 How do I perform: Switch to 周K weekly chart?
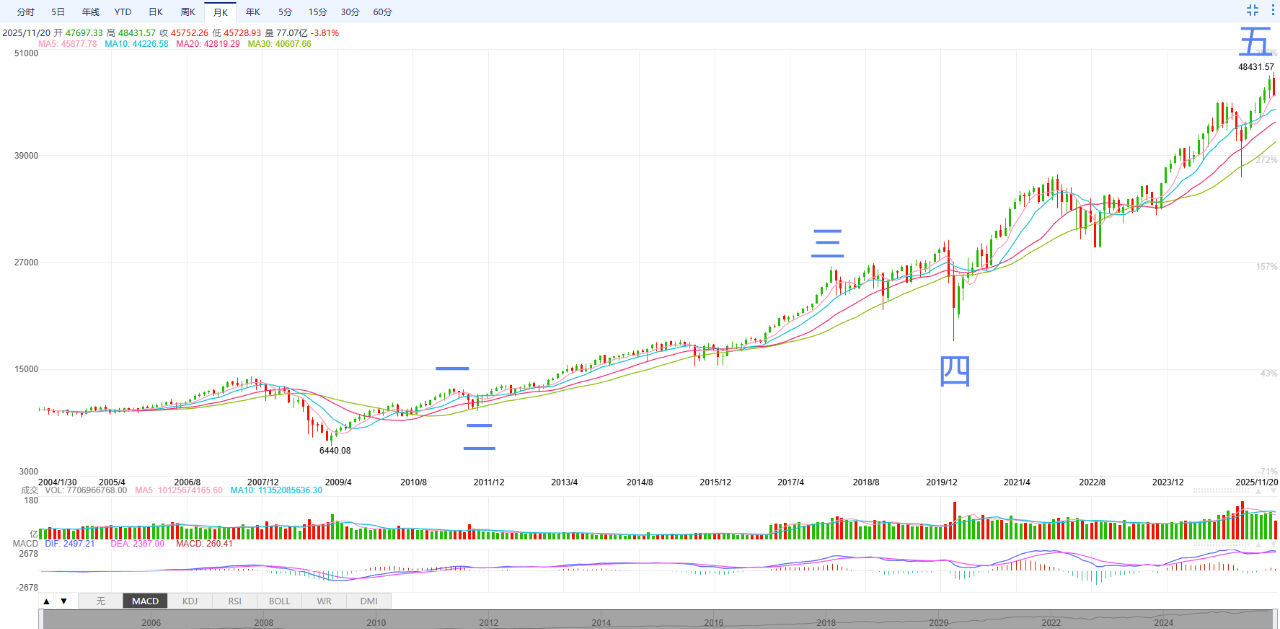187,12
